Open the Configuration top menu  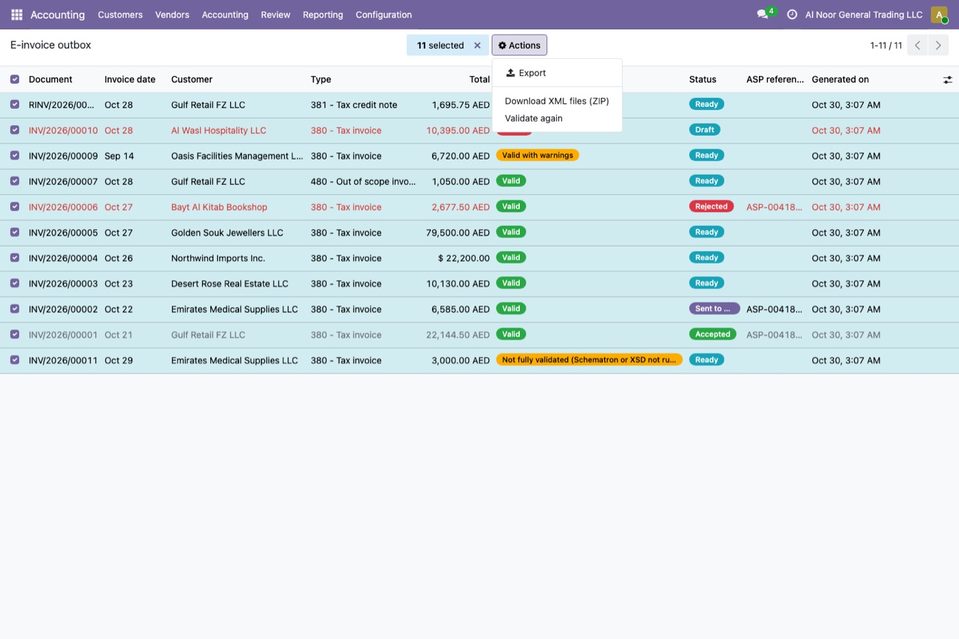click(x=383, y=15)
